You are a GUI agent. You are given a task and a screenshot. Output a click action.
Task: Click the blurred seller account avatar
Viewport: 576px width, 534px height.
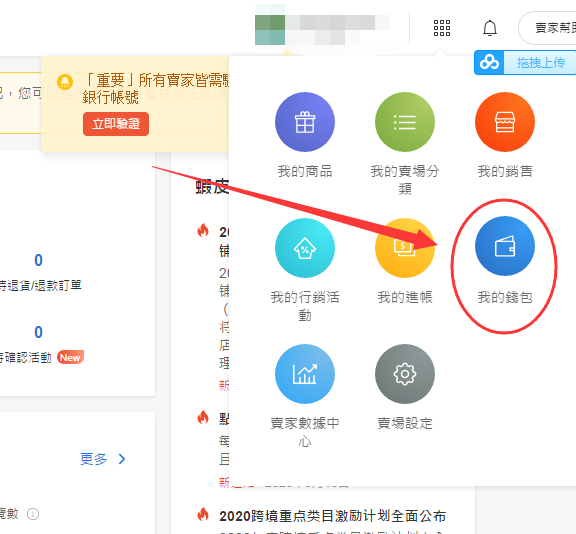pyautogui.click(x=270, y=30)
